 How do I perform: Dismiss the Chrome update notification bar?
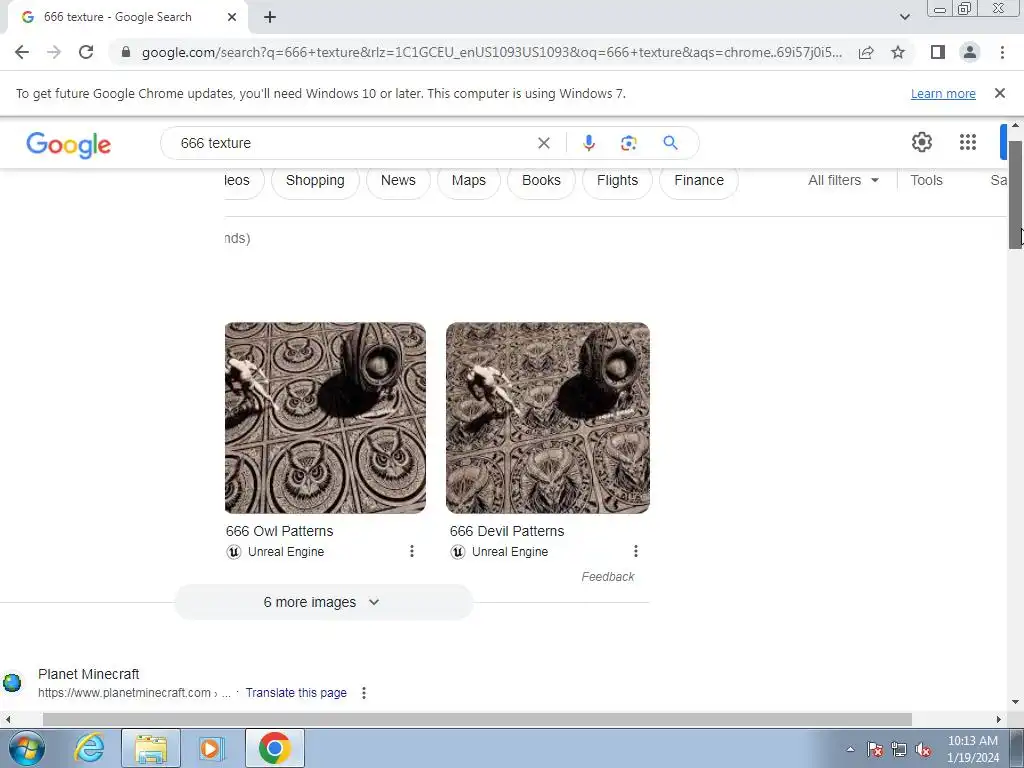999,93
